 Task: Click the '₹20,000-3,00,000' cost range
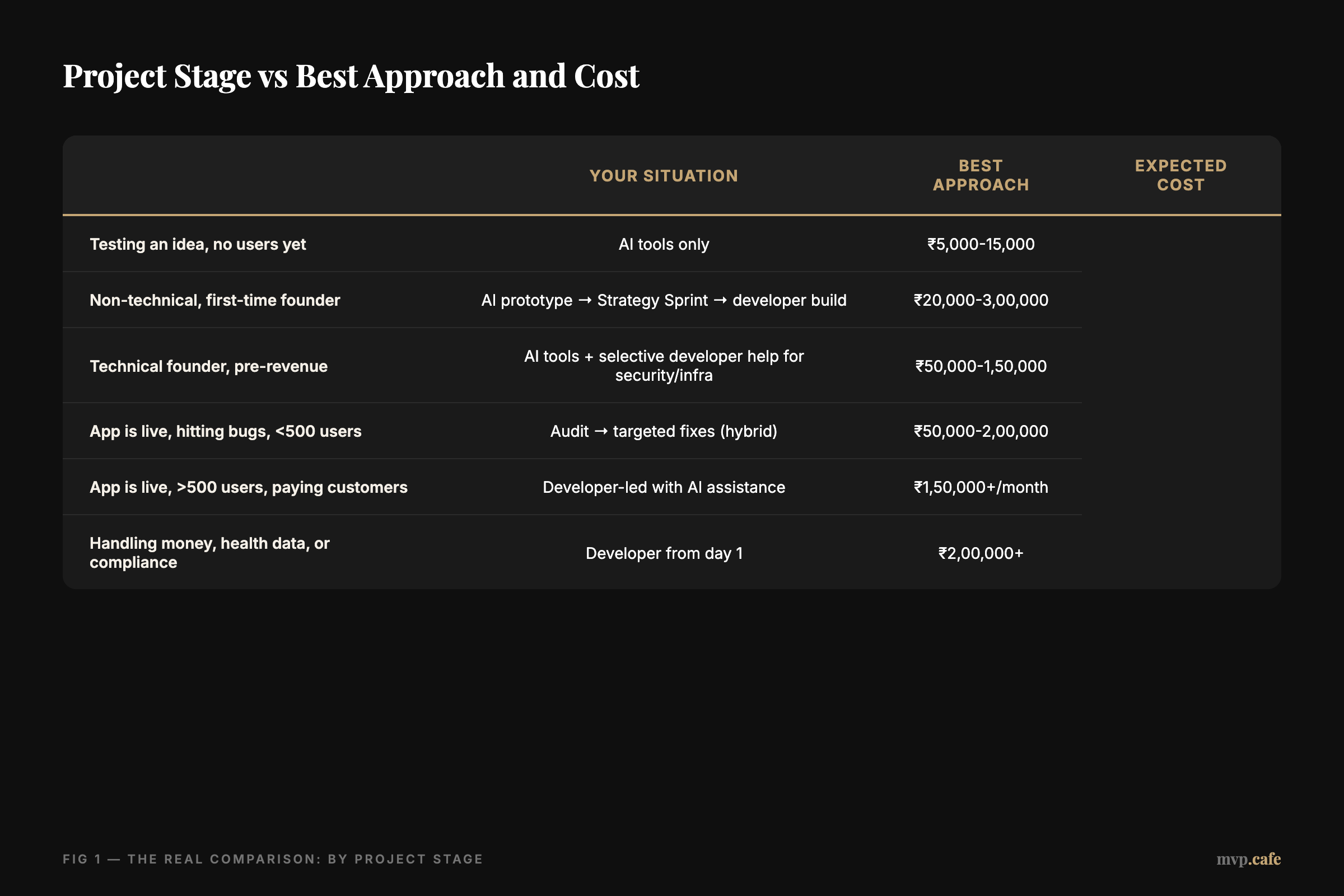(x=981, y=300)
